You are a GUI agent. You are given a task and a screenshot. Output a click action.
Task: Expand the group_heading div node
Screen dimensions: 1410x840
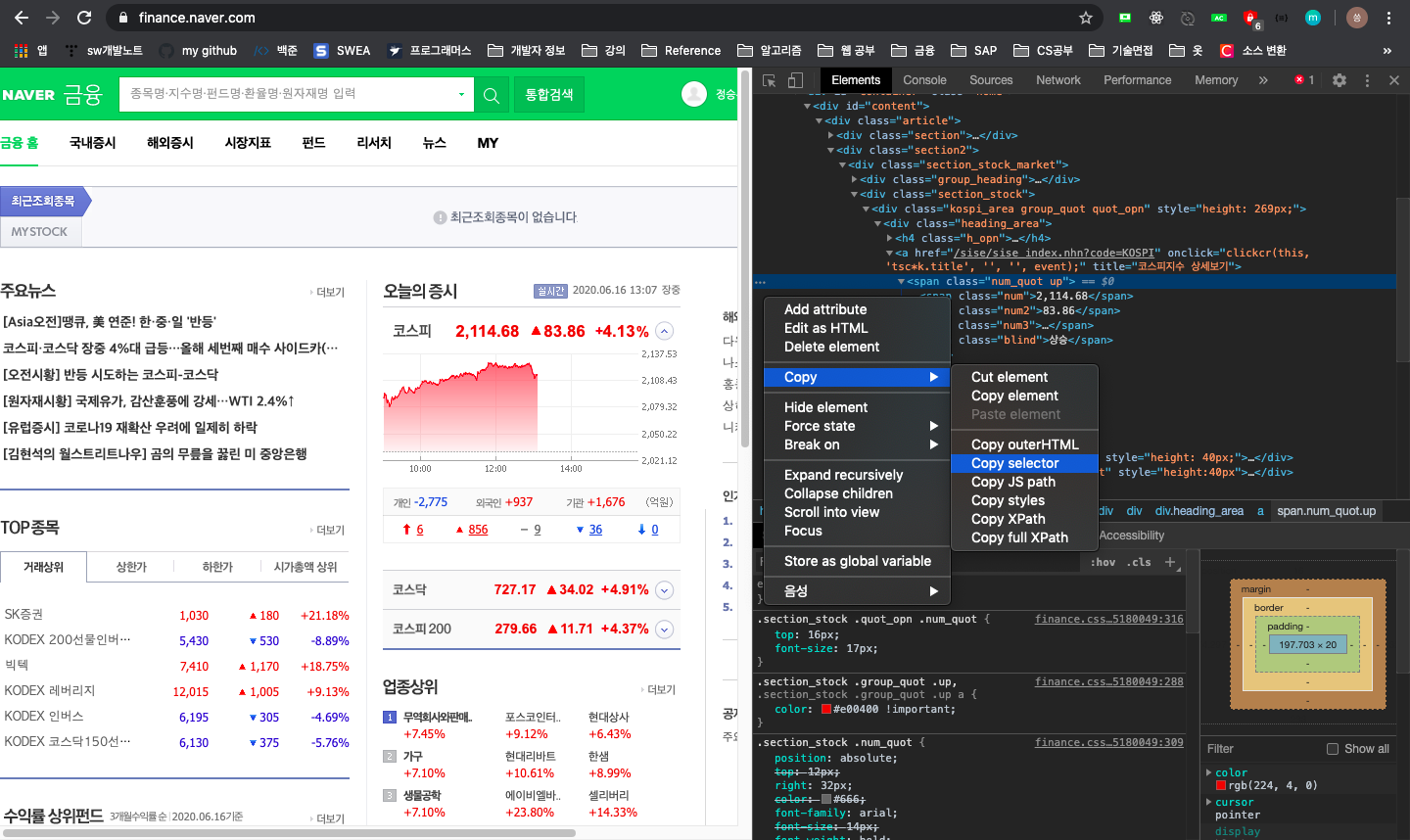[x=855, y=180]
